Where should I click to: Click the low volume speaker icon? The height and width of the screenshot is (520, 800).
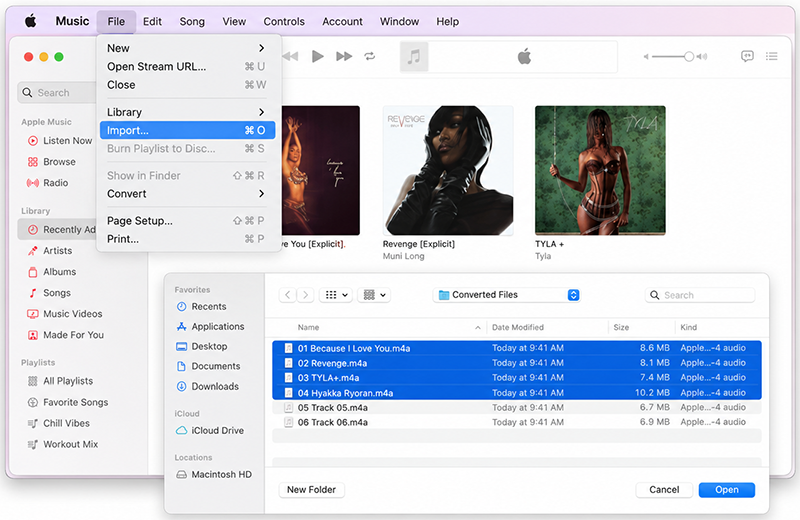click(x=646, y=57)
